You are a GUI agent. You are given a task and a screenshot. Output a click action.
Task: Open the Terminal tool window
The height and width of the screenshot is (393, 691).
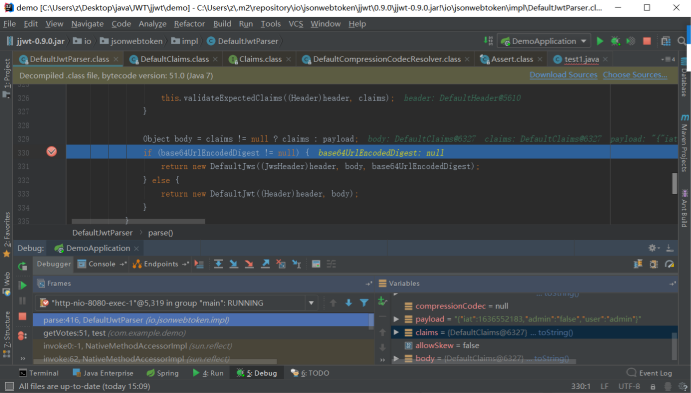tap(39, 373)
